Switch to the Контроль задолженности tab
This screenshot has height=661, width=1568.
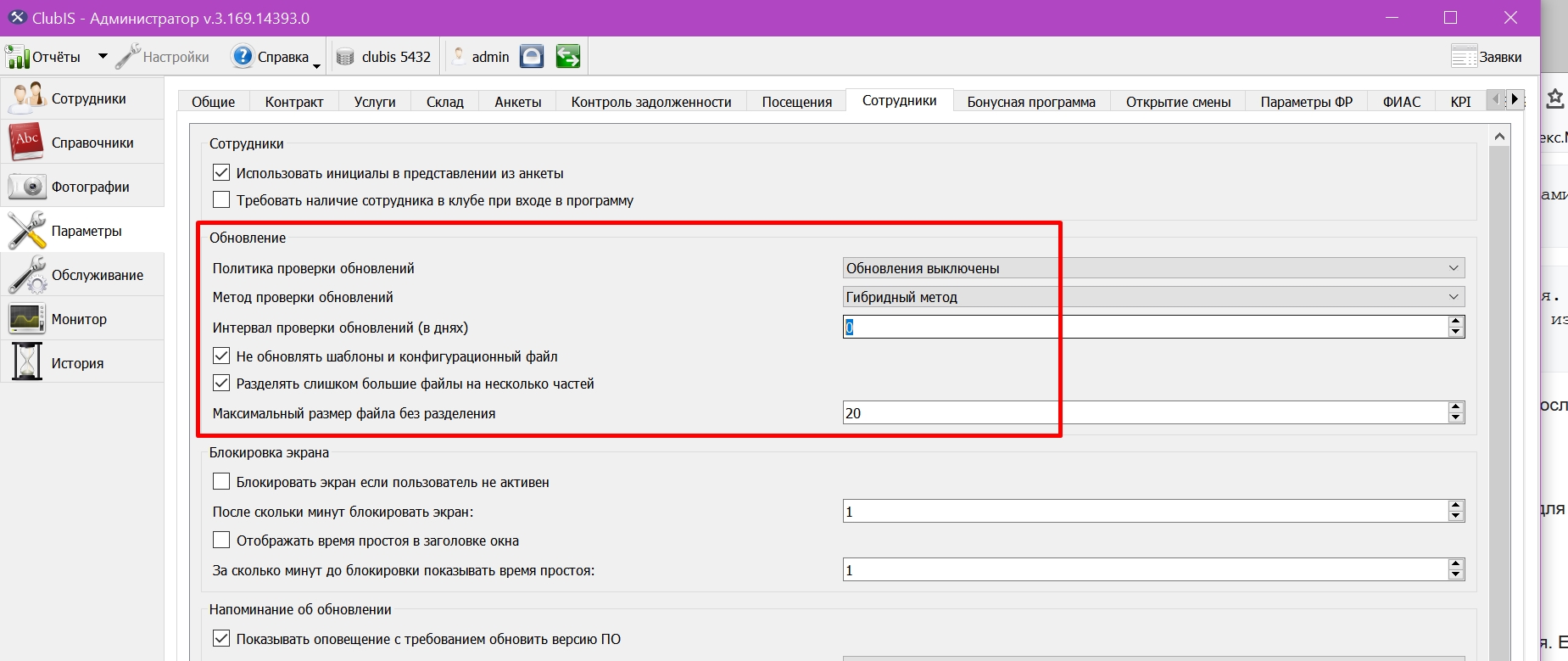click(651, 102)
